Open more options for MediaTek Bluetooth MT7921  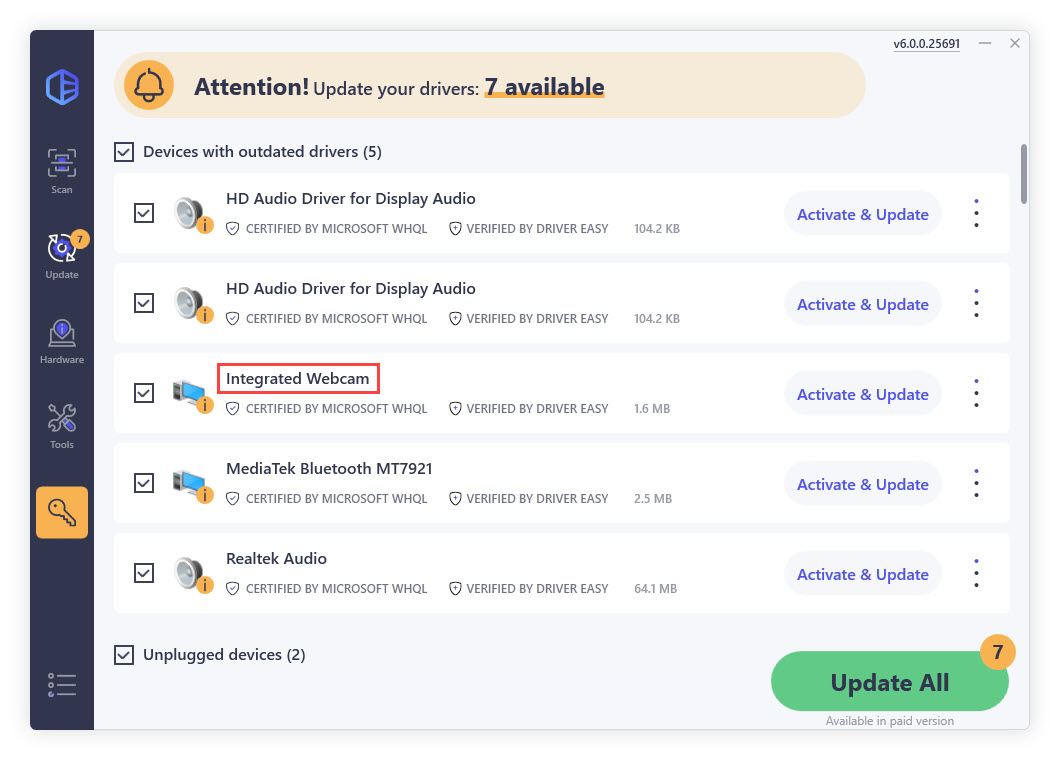[x=976, y=483]
